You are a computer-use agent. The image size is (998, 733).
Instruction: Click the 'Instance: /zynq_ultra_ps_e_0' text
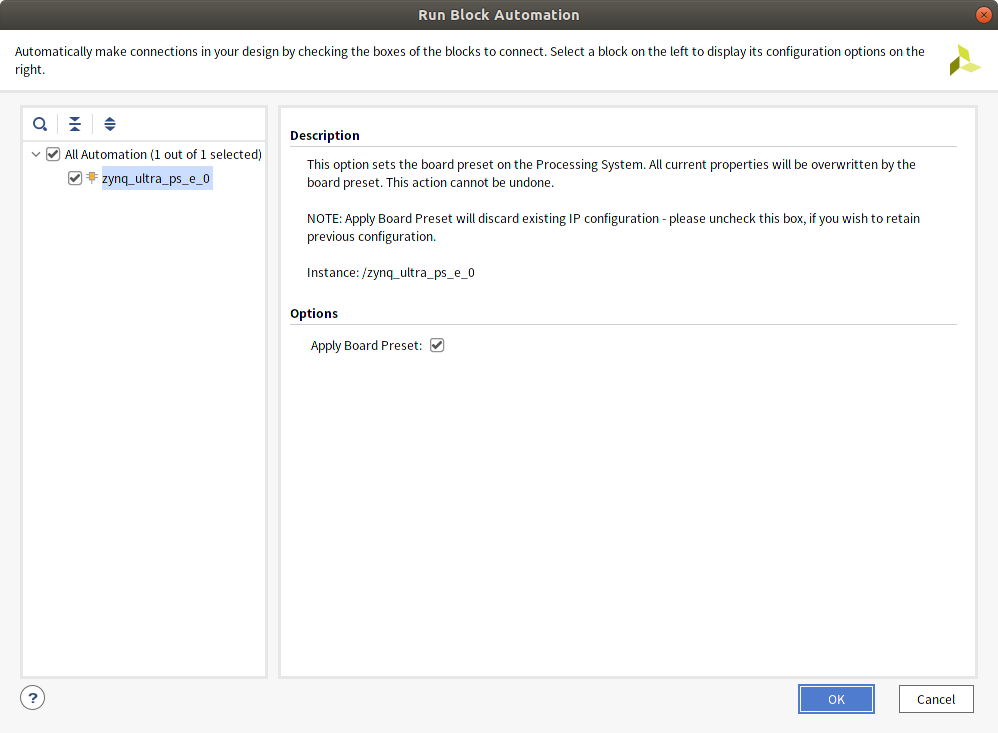tap(391, 272)
